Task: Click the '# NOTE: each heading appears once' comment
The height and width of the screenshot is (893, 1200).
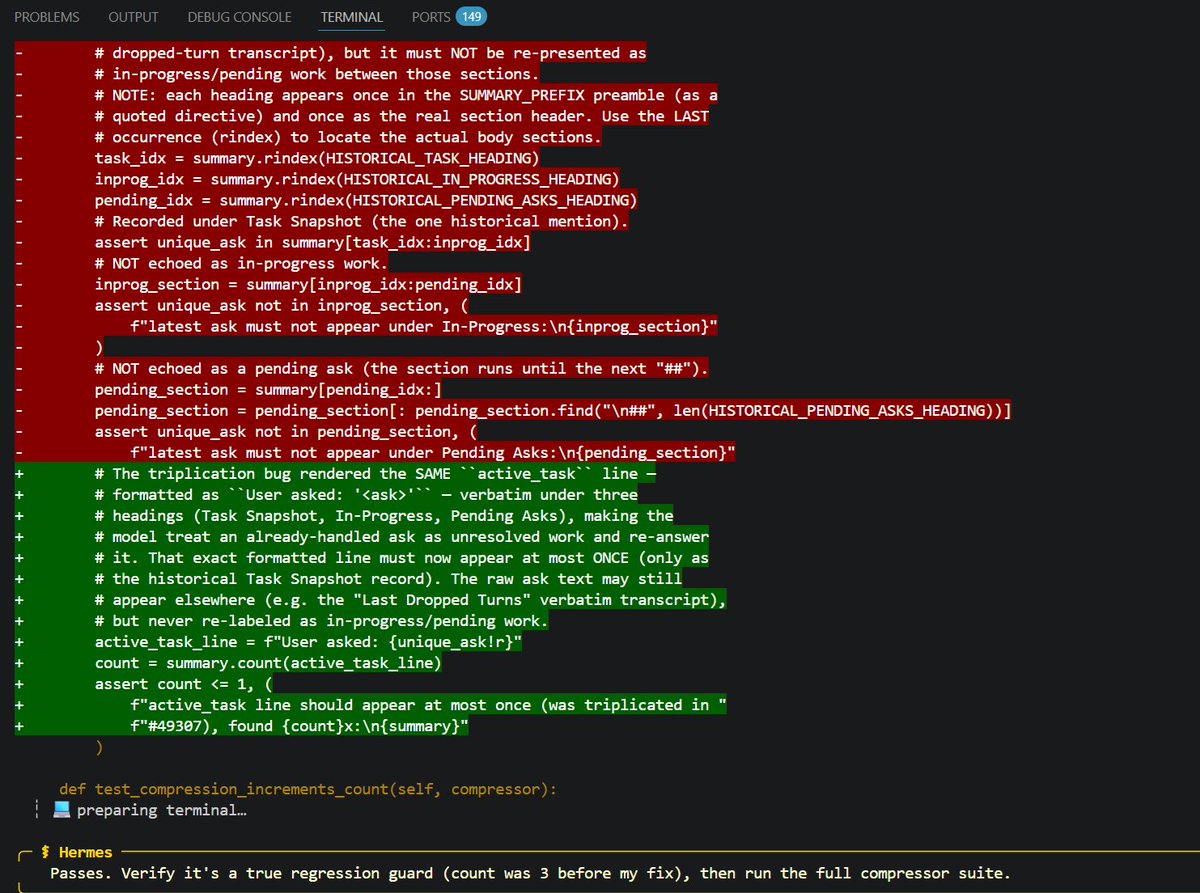Action: 406,95
